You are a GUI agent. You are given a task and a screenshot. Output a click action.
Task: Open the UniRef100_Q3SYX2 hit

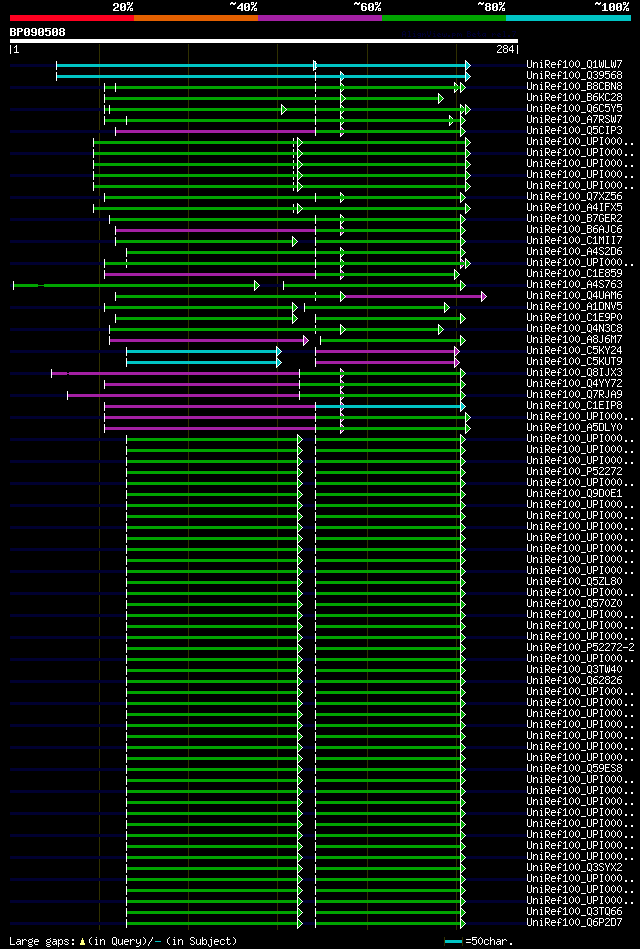pyautogui.click(x=574, y=868)
